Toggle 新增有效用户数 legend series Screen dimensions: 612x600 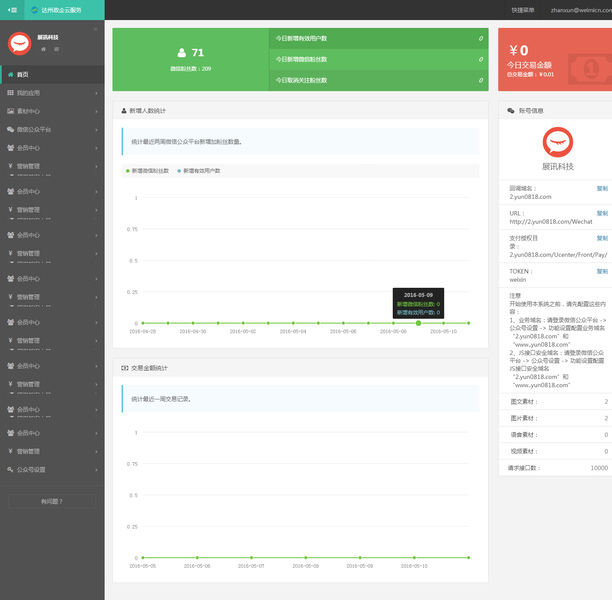pyautogui.click(x=199, y=171)
